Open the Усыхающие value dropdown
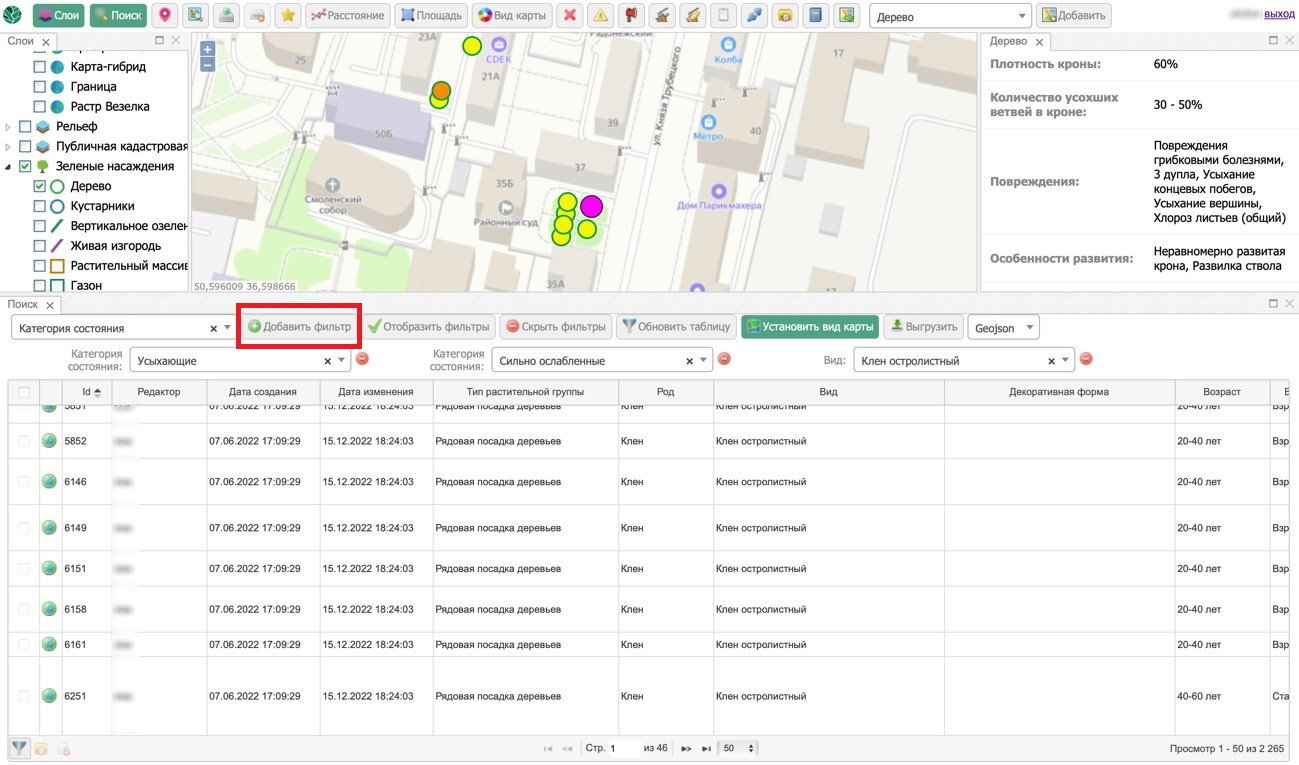1299x765 pixels. click(342, 361)
